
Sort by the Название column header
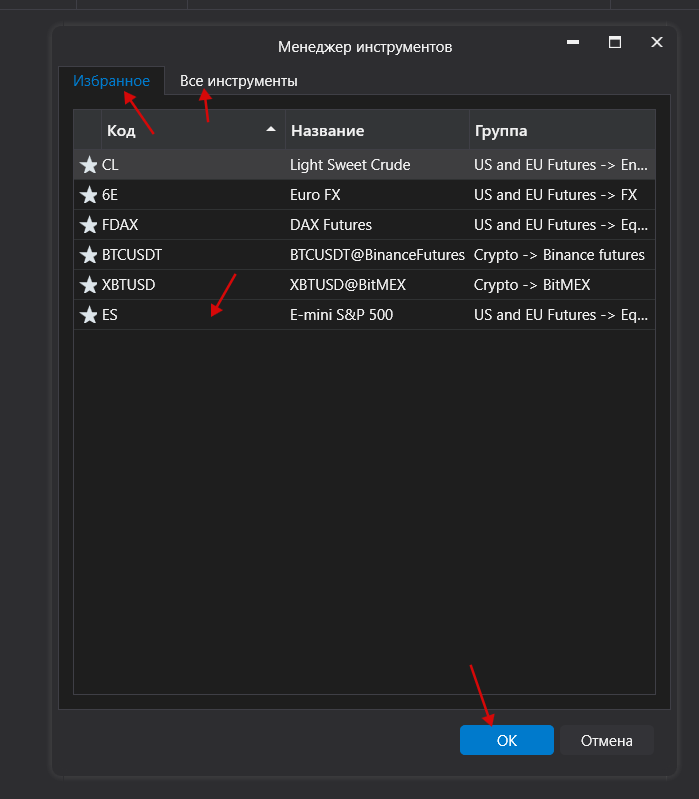tap(377, 130)
